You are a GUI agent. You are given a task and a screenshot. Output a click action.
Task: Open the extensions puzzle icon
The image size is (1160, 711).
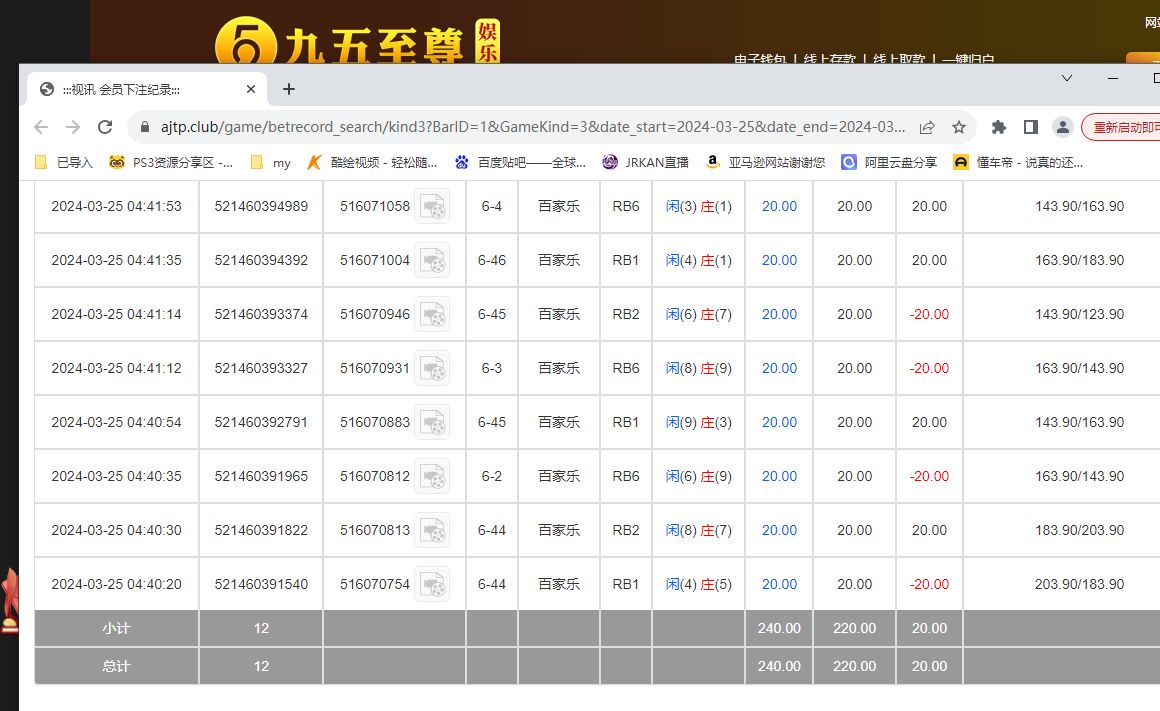(x=998, y=127)
